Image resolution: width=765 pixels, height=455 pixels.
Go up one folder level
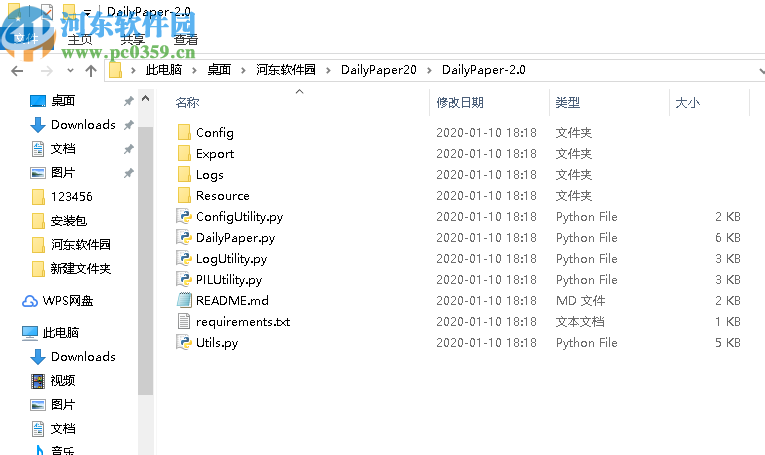click(91, 71)
